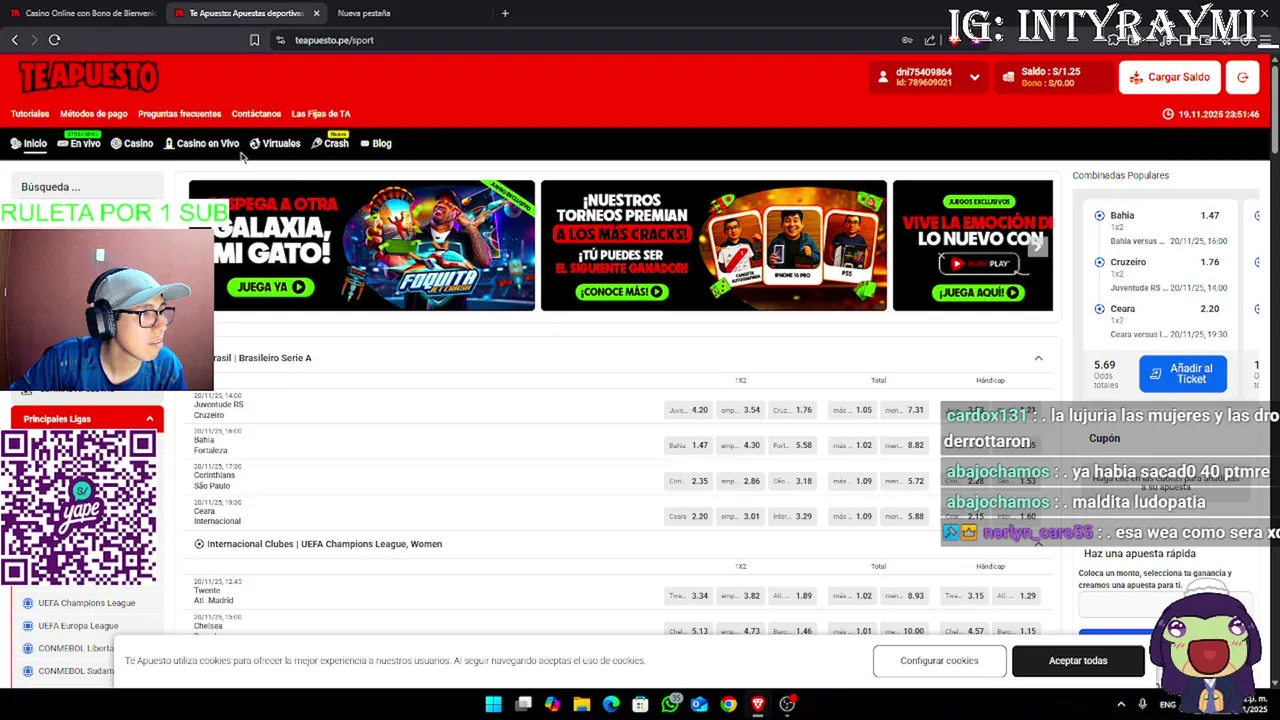Viewport: 1280px width, 720px height.
Task: Switch to Nueva pestaña browser tab
Action: pos(364,13)
